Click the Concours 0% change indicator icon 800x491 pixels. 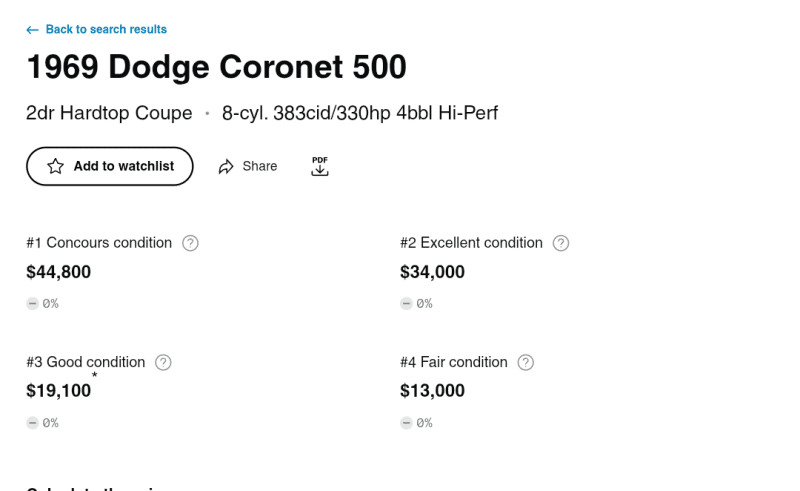(x=32, y=304)
